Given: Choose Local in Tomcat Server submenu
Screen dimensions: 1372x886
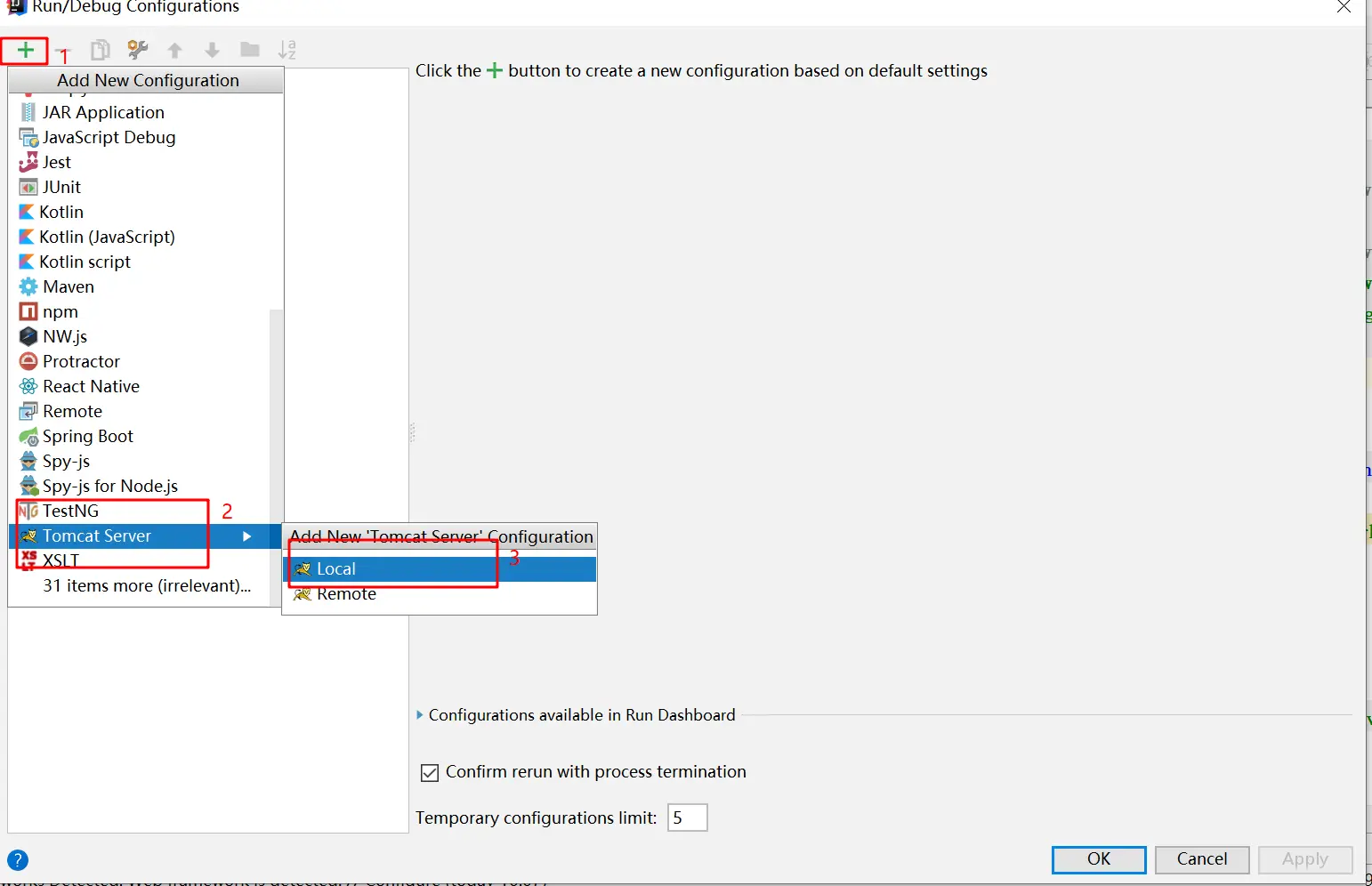Looking at the screenshot, I should click(440, 569).
